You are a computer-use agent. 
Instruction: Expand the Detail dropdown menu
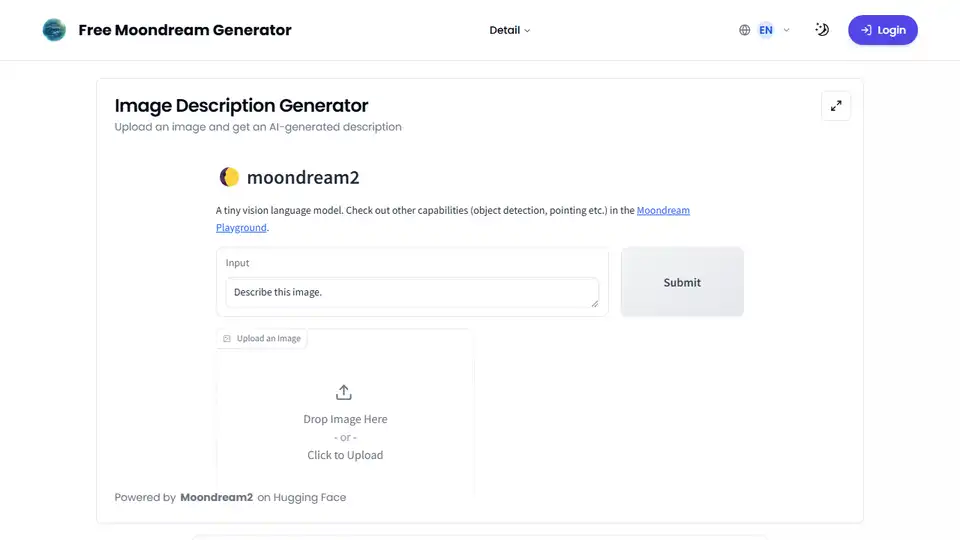click(510, 30)
